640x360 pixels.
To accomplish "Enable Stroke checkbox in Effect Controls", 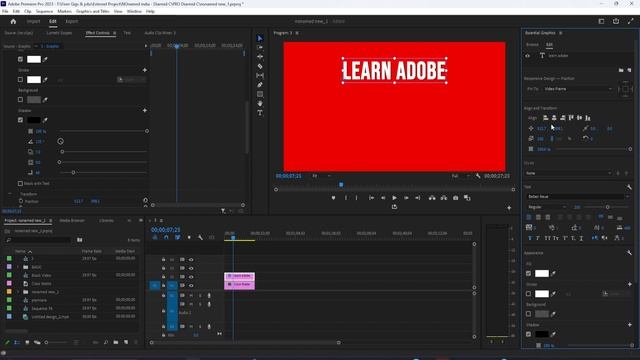I will tap(20, 80).
